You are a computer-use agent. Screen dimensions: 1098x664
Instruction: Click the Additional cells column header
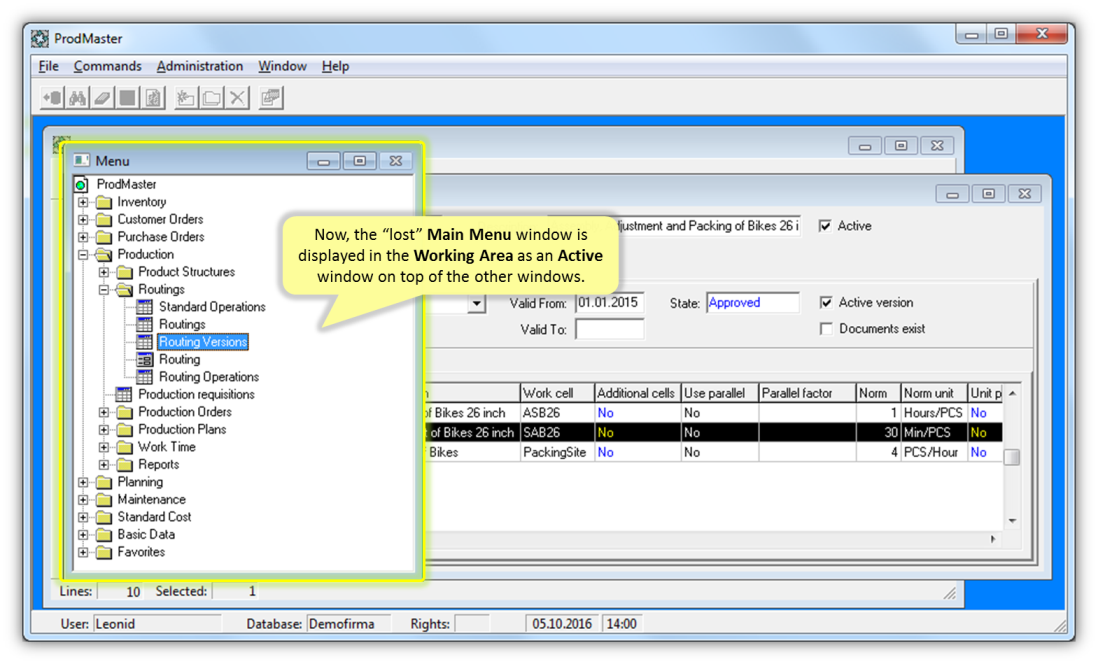click(638, 393)
